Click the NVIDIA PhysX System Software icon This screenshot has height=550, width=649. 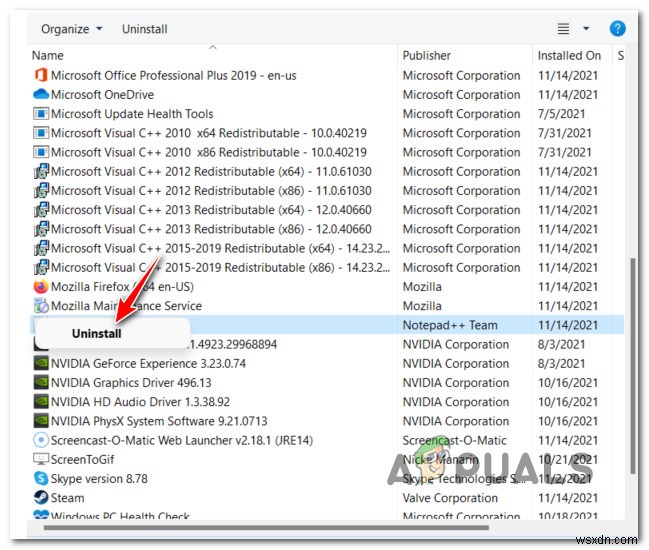[x=41, y=421]
